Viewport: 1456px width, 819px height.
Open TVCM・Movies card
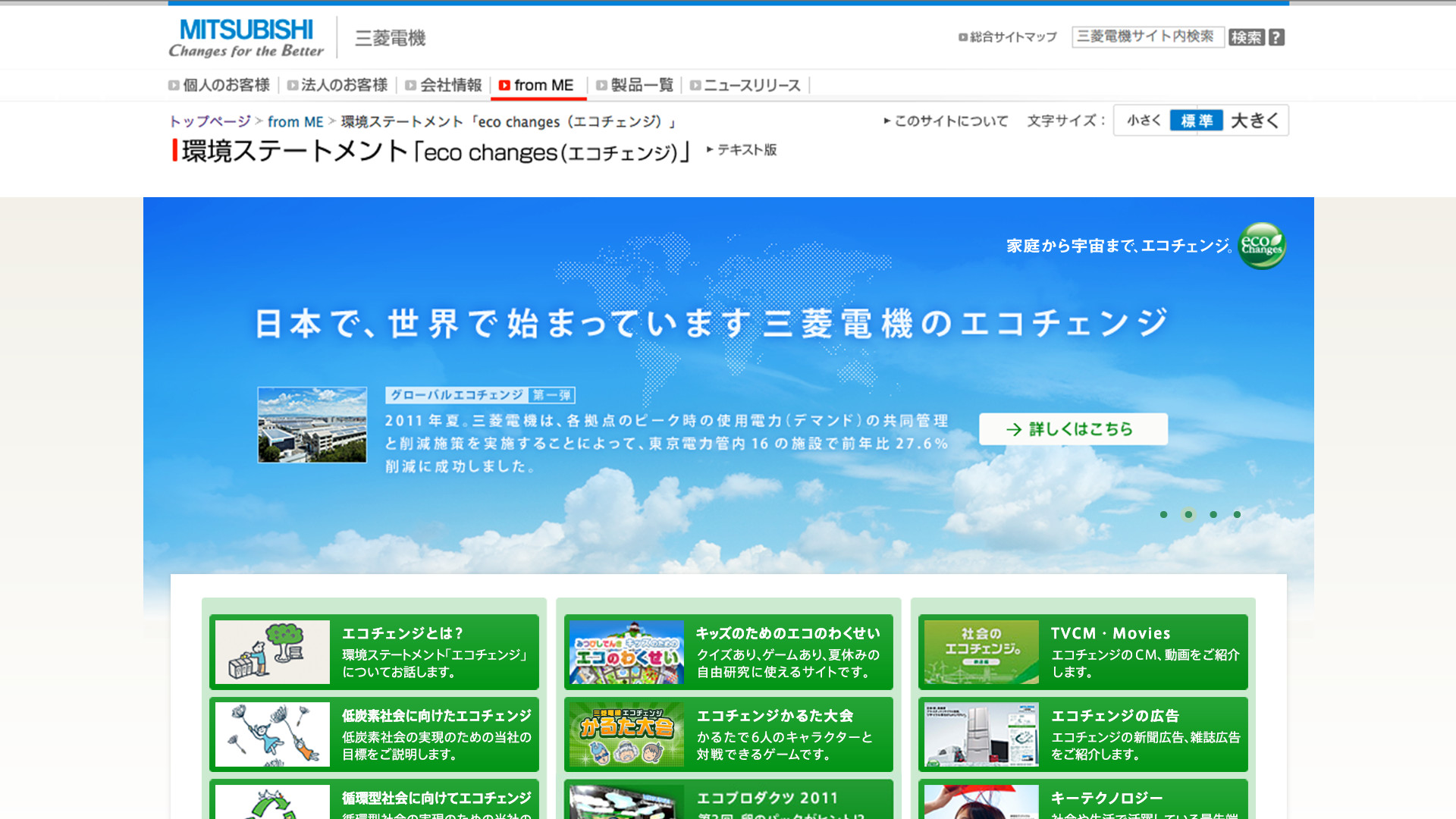click(1083, 652)
